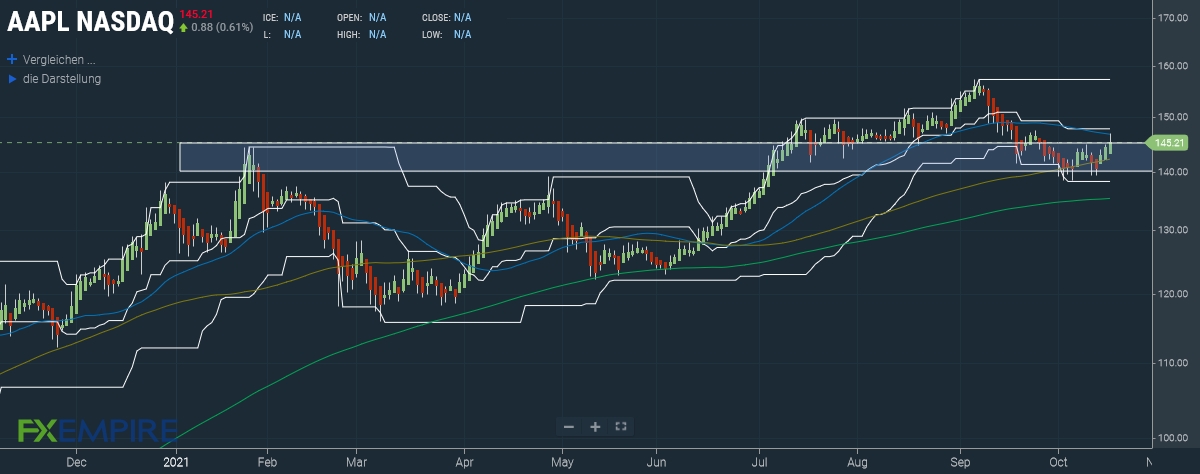The width and height of the screenshot is (1200, 474).
Task: Click the L: value N/A
Action: click(293, 34)
